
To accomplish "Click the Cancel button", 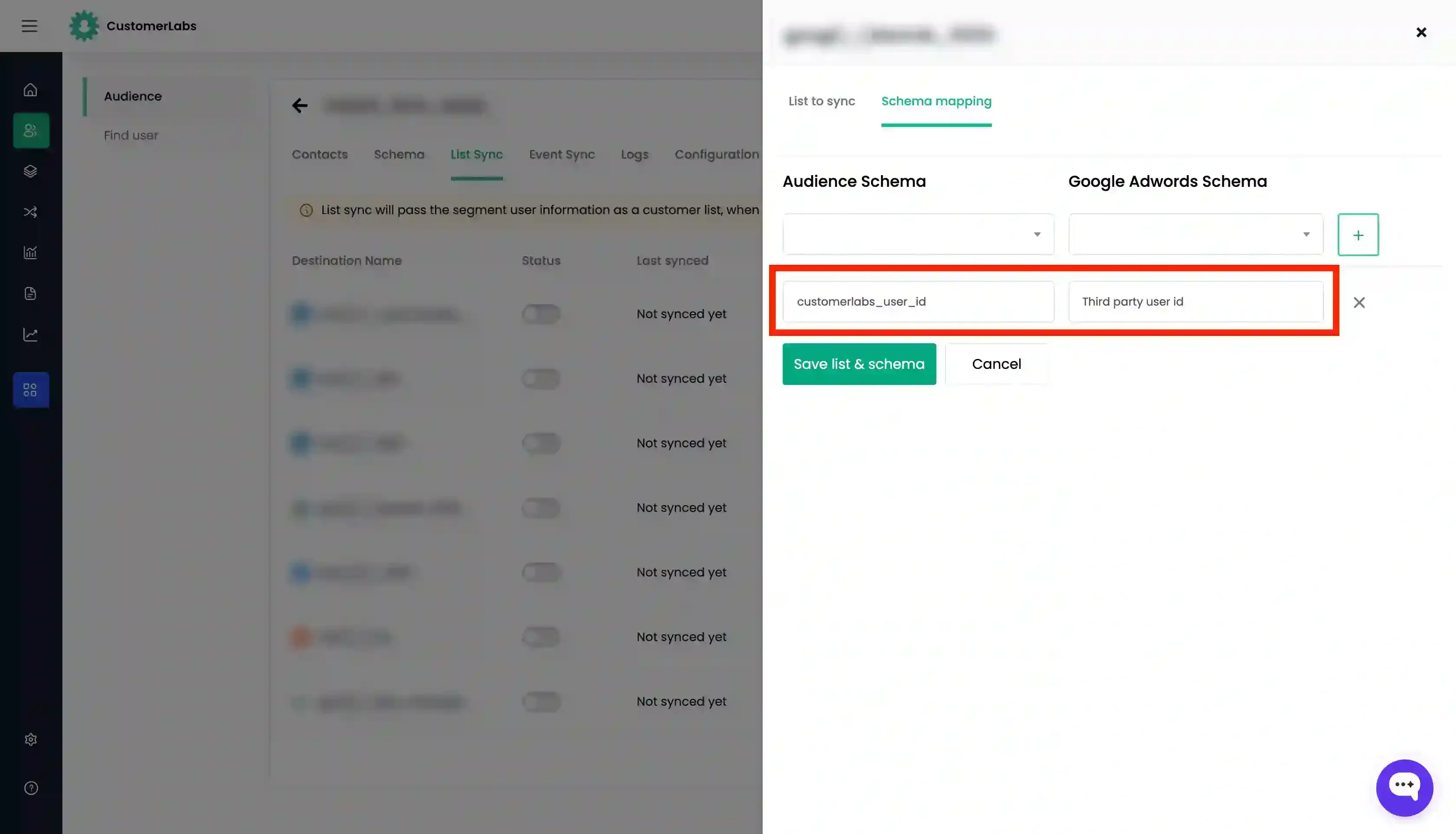I will coord(996,364).
